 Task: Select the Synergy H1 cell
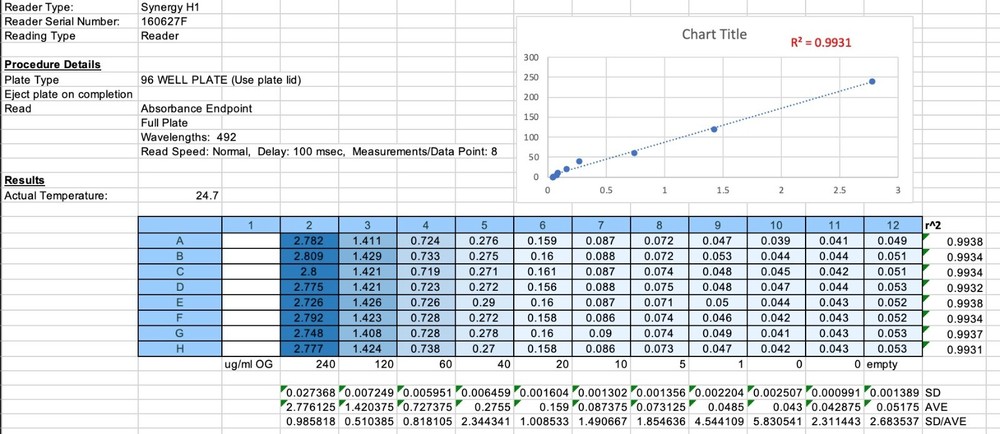(164, 7)
